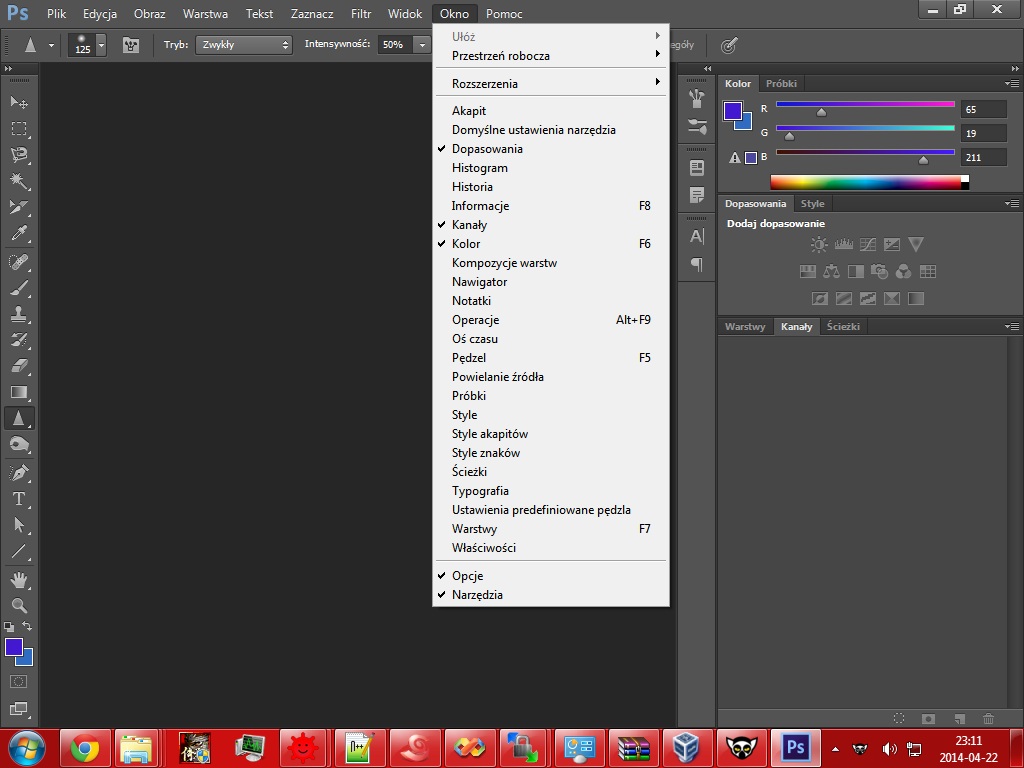Toggle Quick Mask mode
The width and height of the screenshot is (1024, 768).
pyautogui.click(x=19, y=682)
